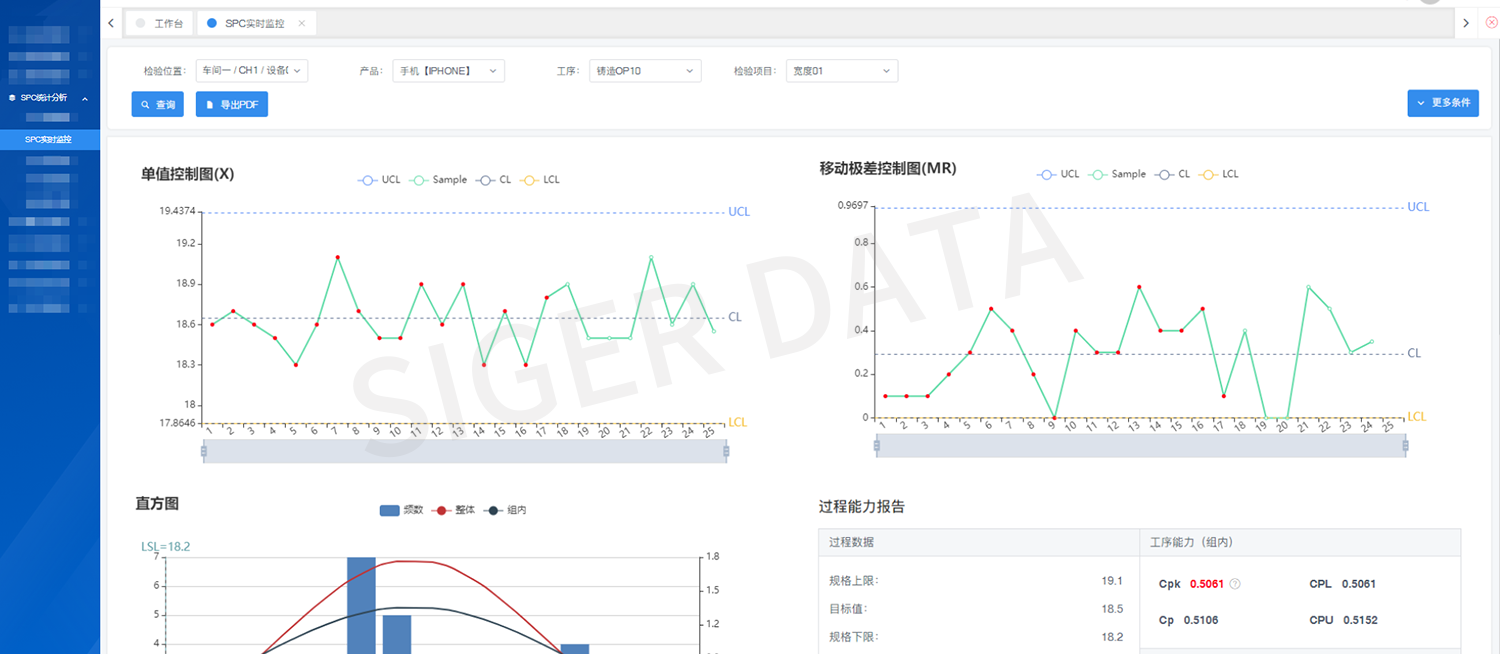Open the 检验位置 dropdown
This screenshot has width=1500, height=654.
point(252,71)
